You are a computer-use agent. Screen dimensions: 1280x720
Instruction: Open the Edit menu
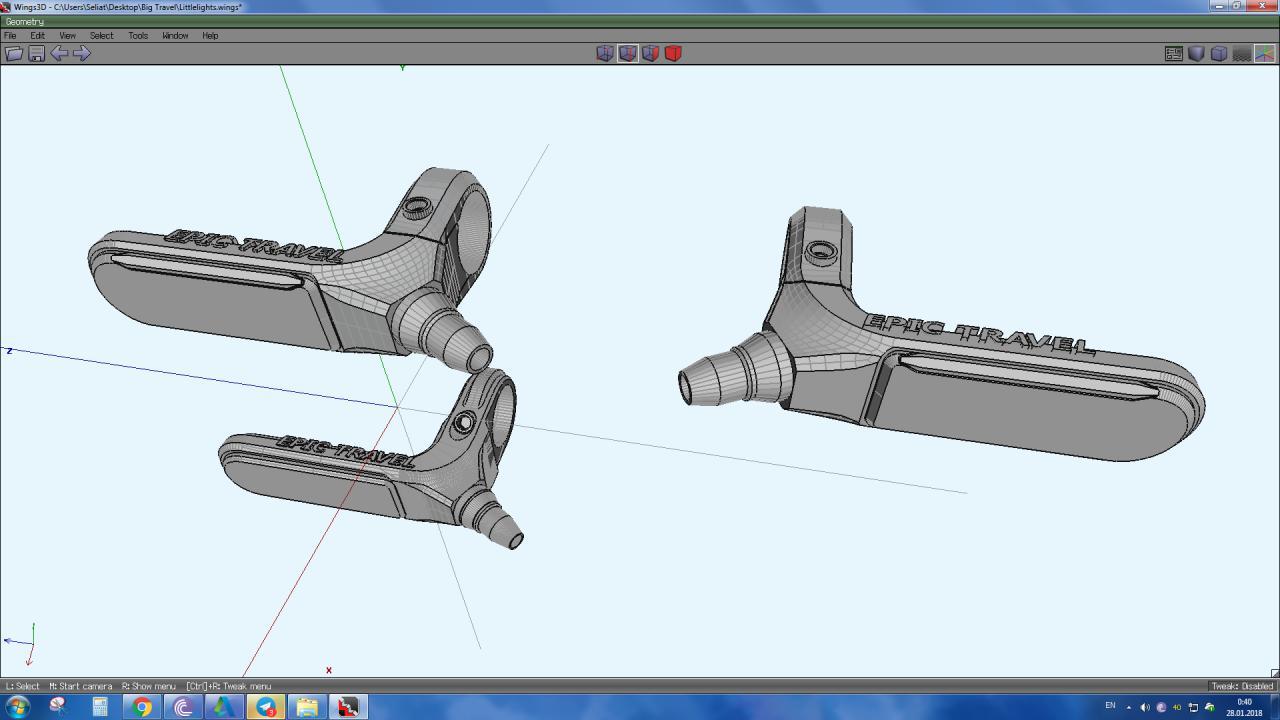tap(37, 35)
